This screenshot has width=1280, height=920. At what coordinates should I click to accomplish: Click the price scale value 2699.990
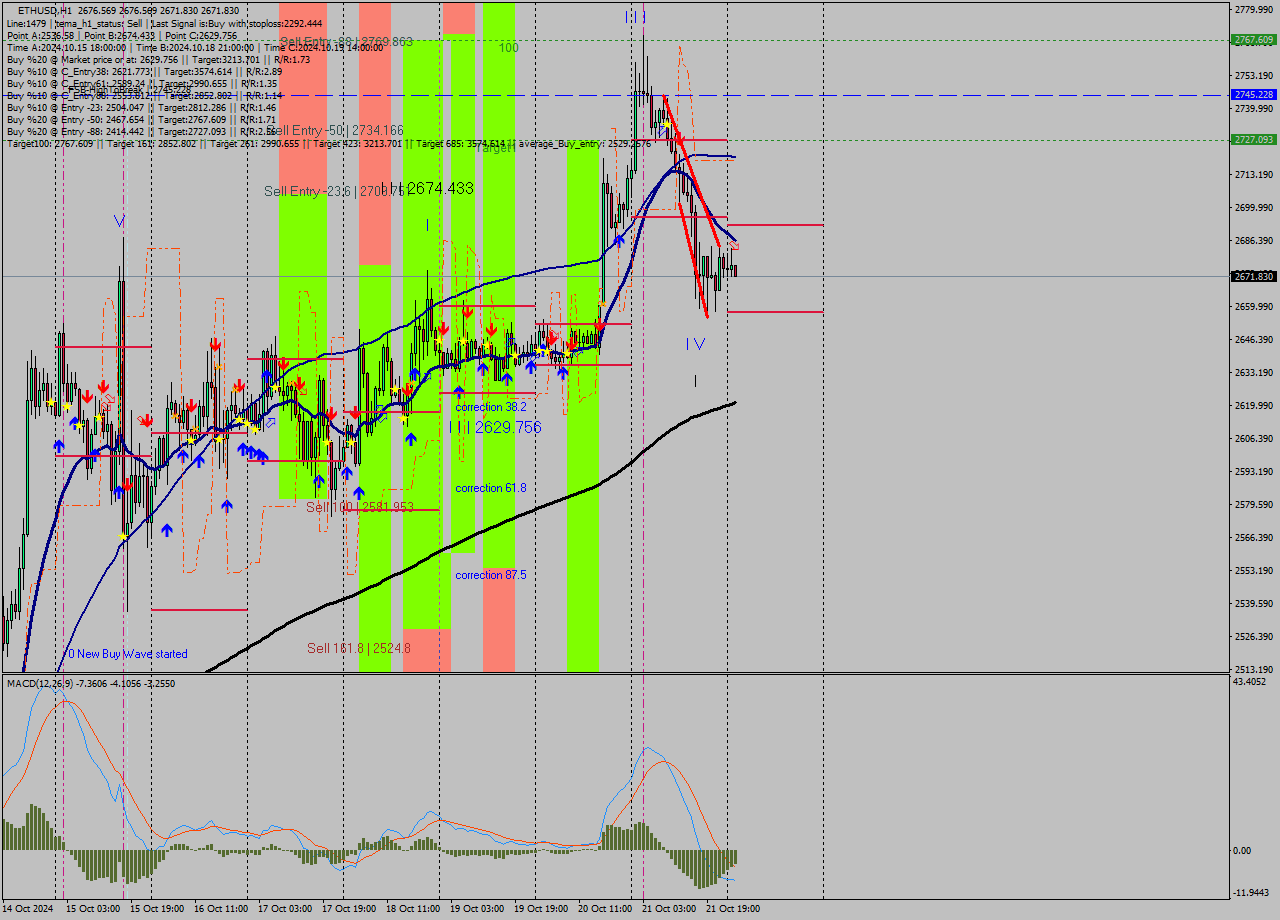1253,207
